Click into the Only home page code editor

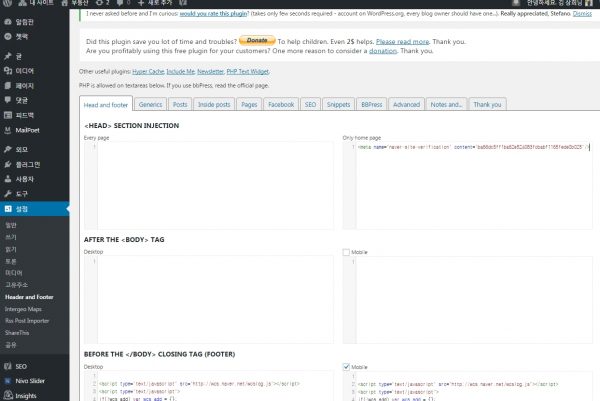[x=468, y=186]
